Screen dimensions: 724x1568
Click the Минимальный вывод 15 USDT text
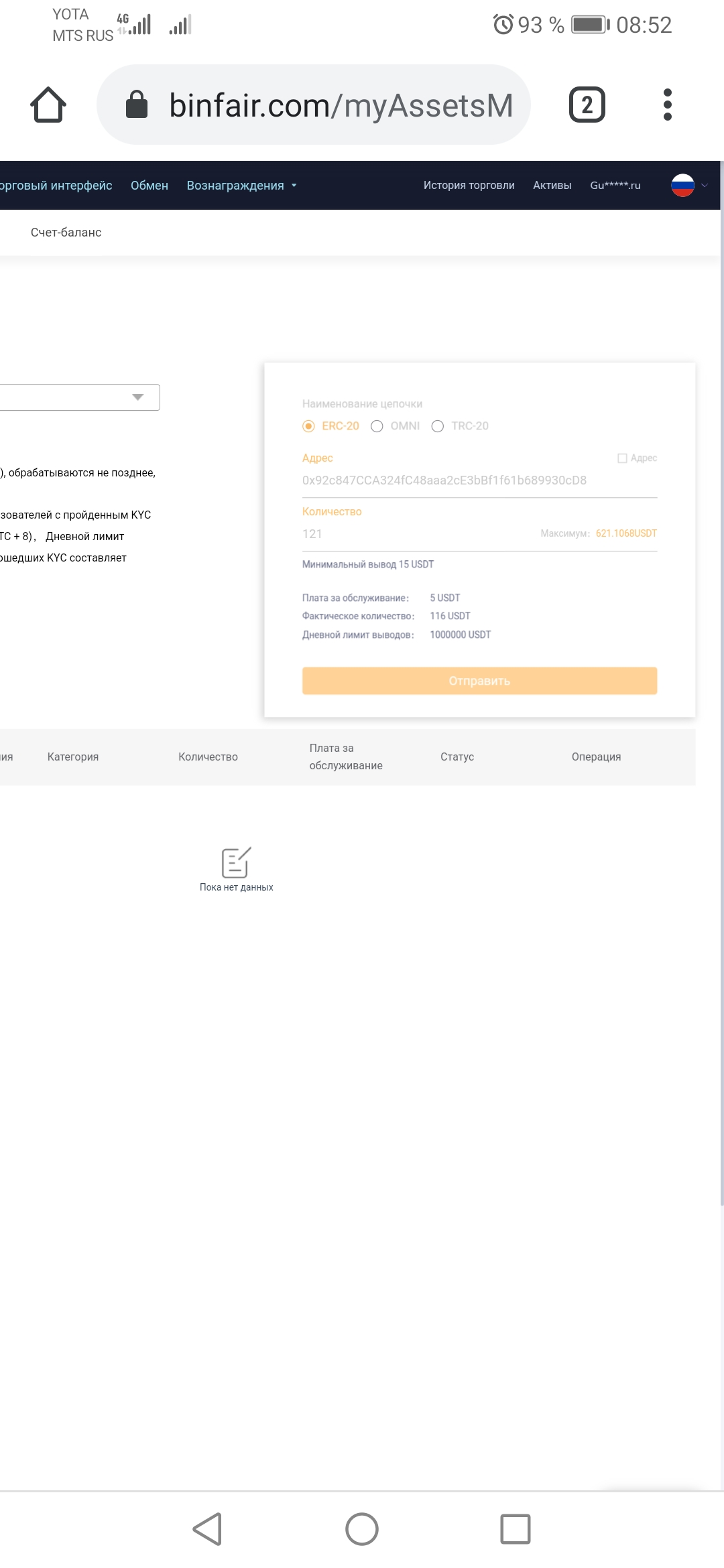[368, 564]
